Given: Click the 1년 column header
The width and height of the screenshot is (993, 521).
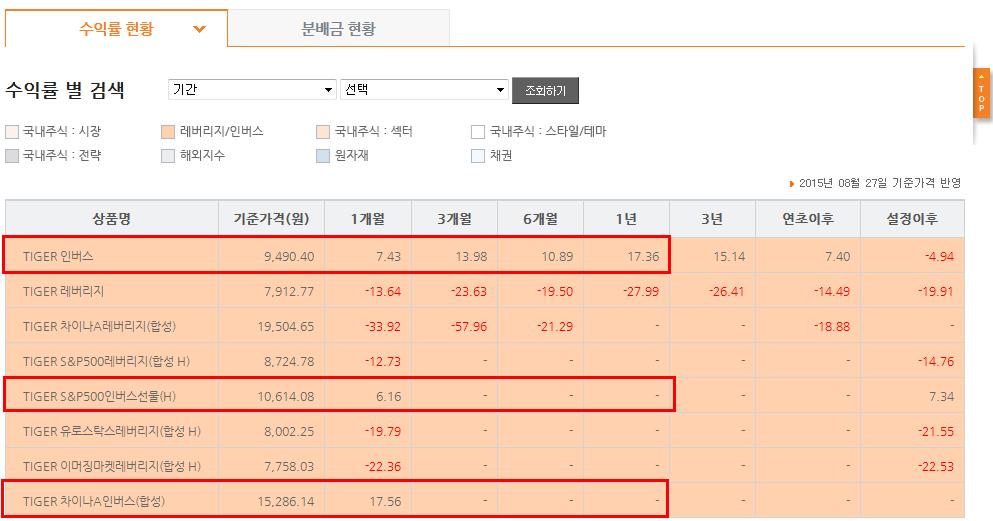Looking at the screenshot, I should coord(626,219).
